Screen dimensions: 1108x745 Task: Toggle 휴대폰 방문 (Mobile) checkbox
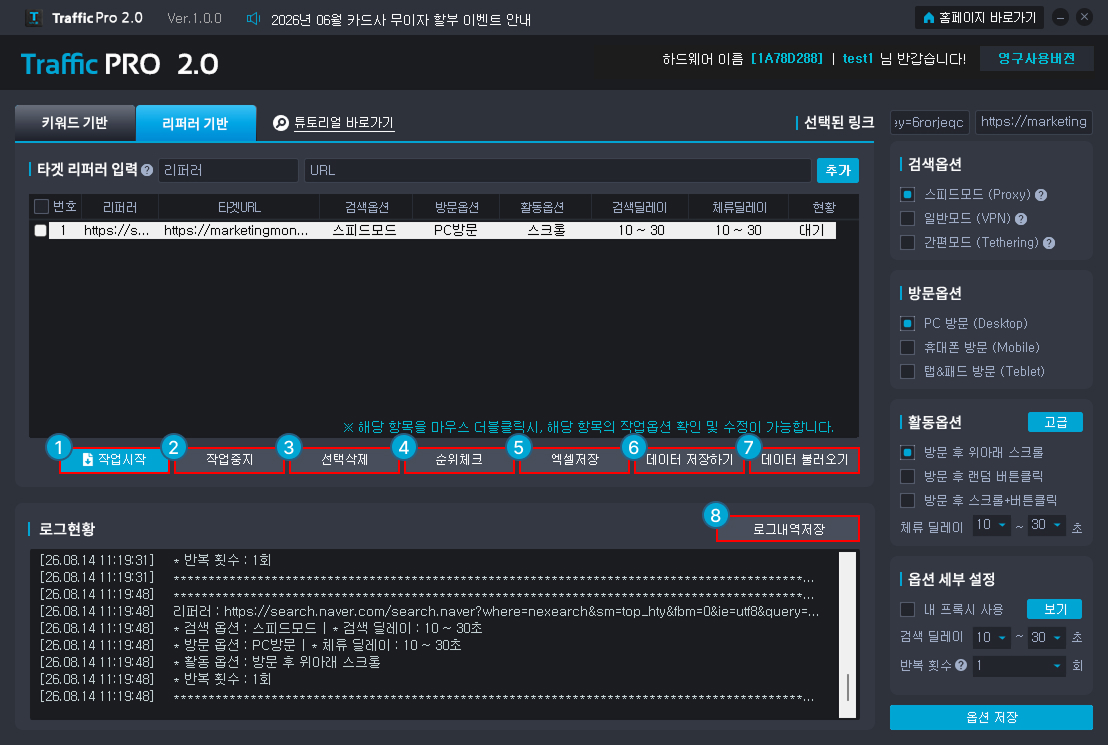tap(907, 348)
